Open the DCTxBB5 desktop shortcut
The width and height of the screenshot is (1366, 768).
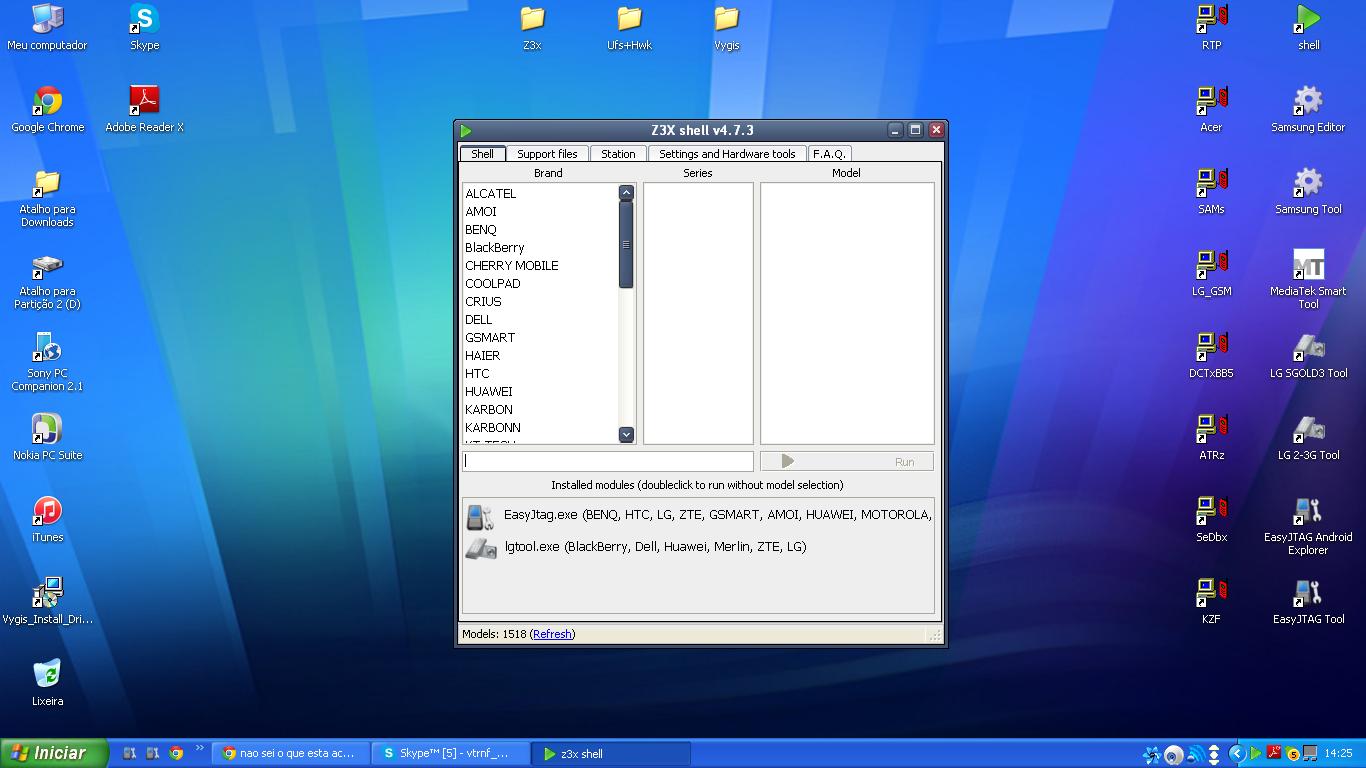coord(1211,355)
